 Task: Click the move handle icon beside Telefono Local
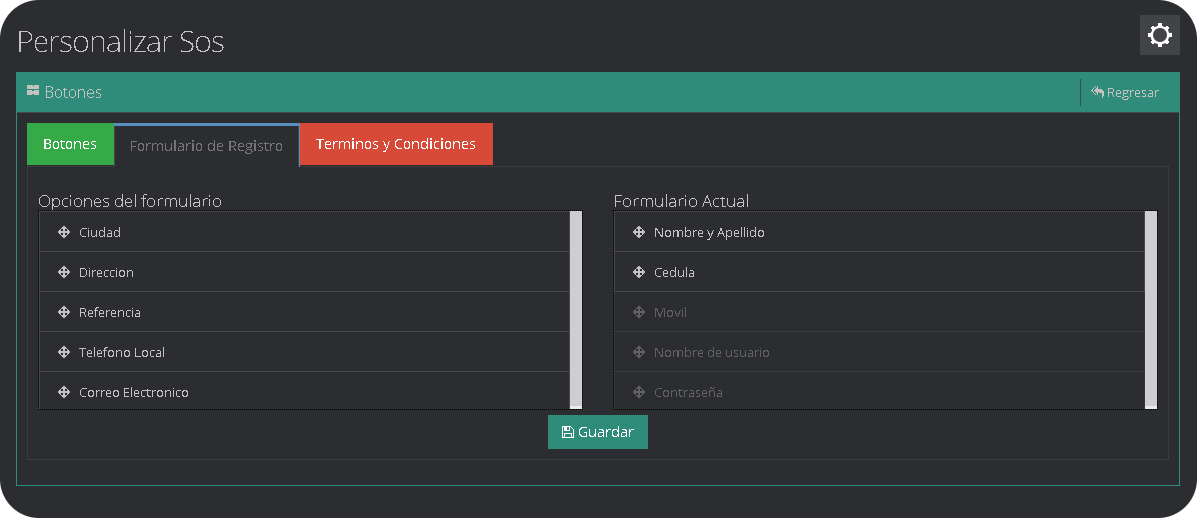[64, 352]
